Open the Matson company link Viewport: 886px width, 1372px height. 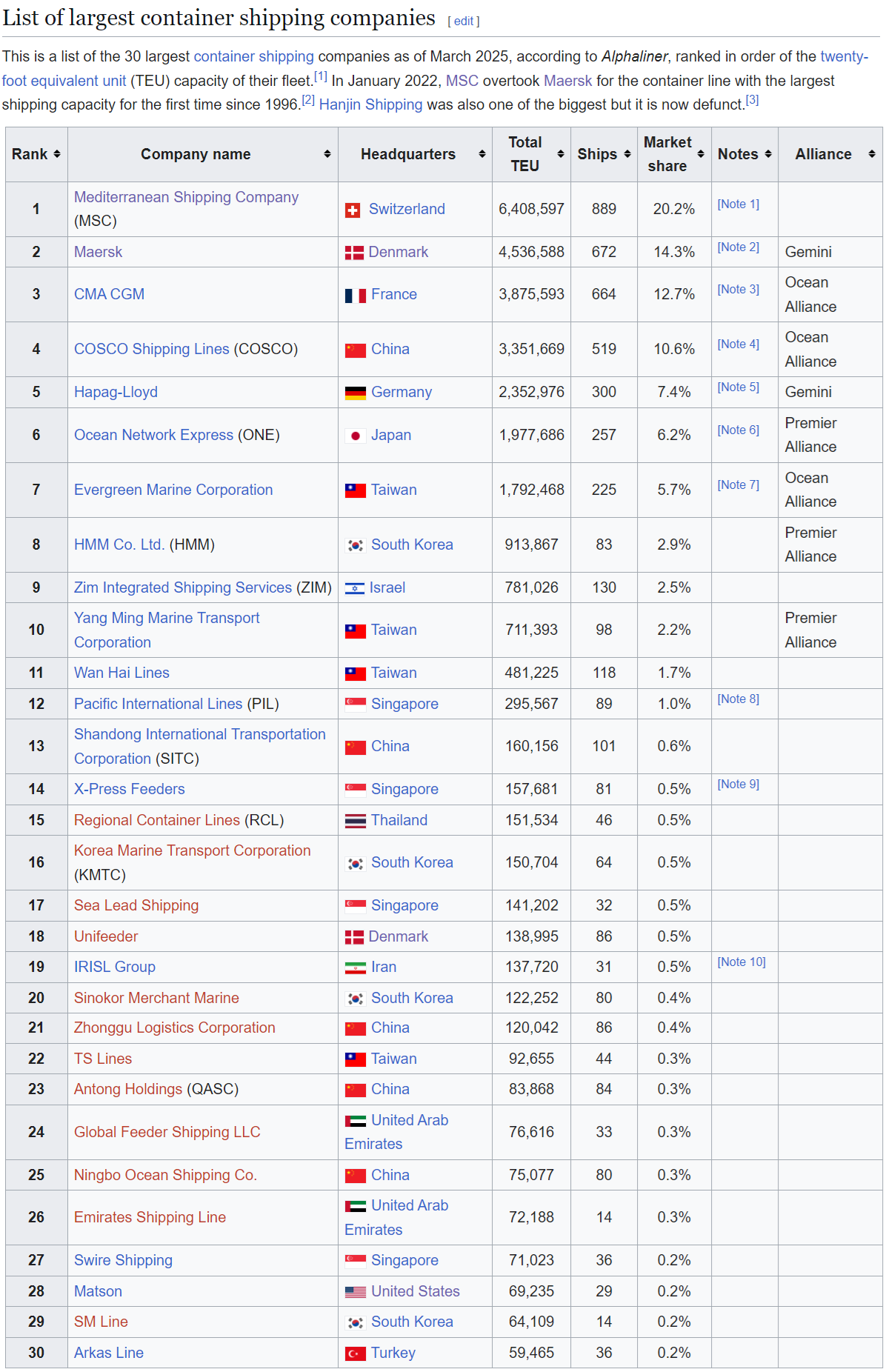pyautogui.click(x=98, y=1291)
